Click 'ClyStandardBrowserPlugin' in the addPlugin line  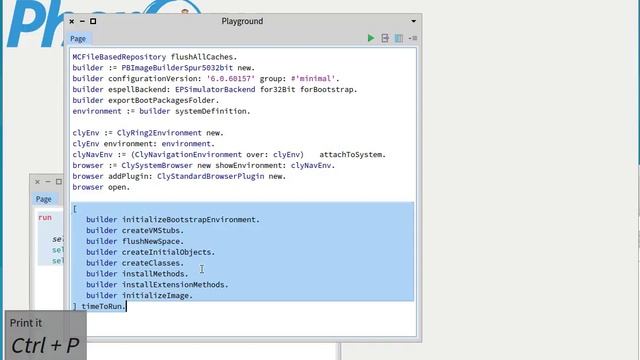211,176
